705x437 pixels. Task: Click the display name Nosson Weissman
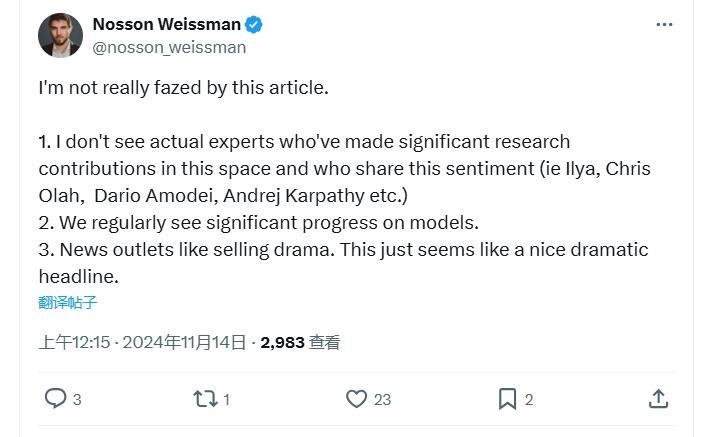pos(167,24)
